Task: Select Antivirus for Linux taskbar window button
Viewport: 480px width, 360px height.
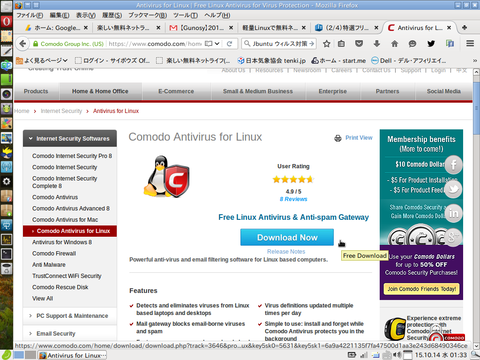Action: (72, 355)
